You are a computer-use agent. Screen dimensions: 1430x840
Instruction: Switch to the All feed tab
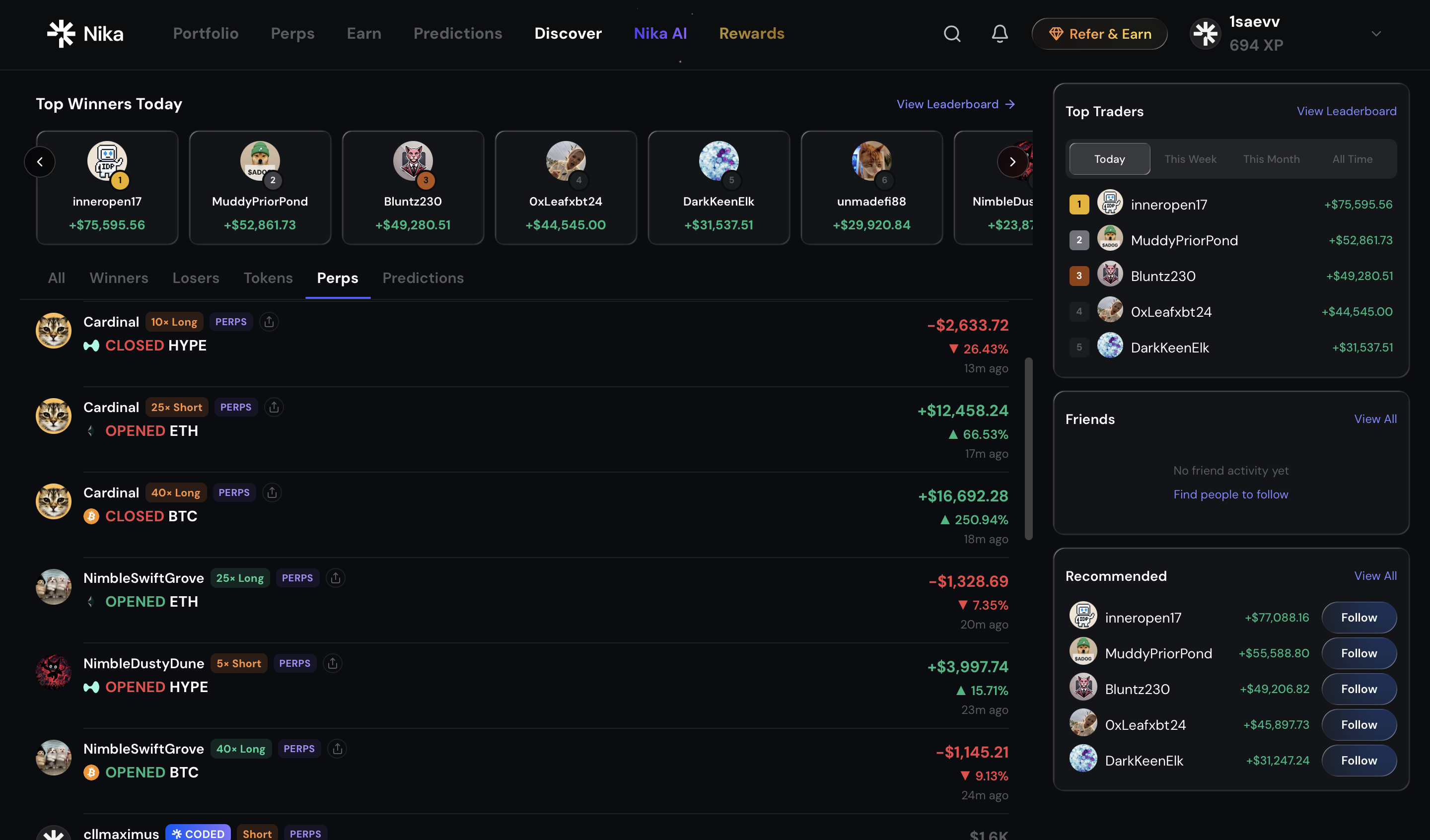[x=56, y=278]
